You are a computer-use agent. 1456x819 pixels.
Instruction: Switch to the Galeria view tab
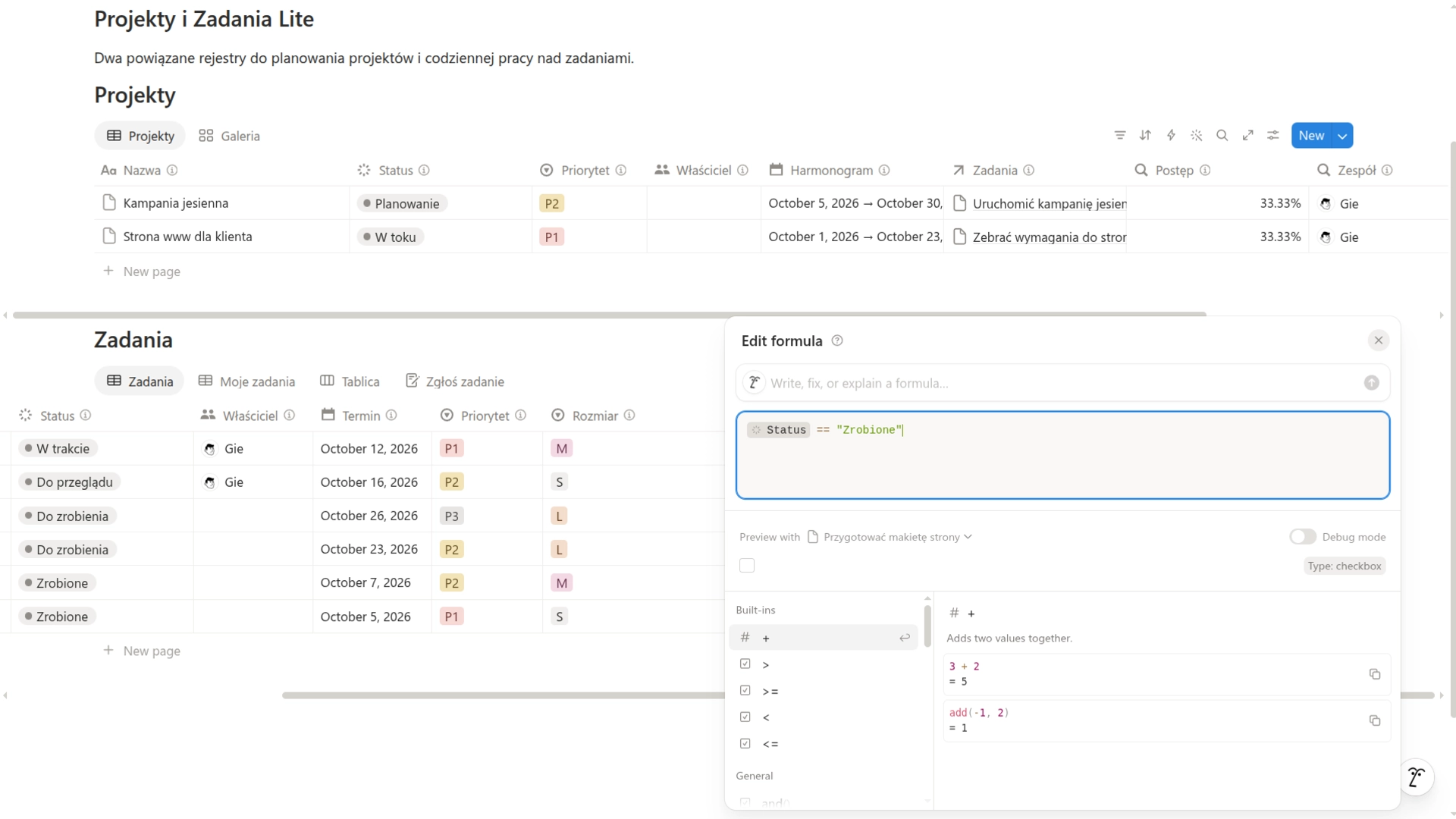pos(229,136)
